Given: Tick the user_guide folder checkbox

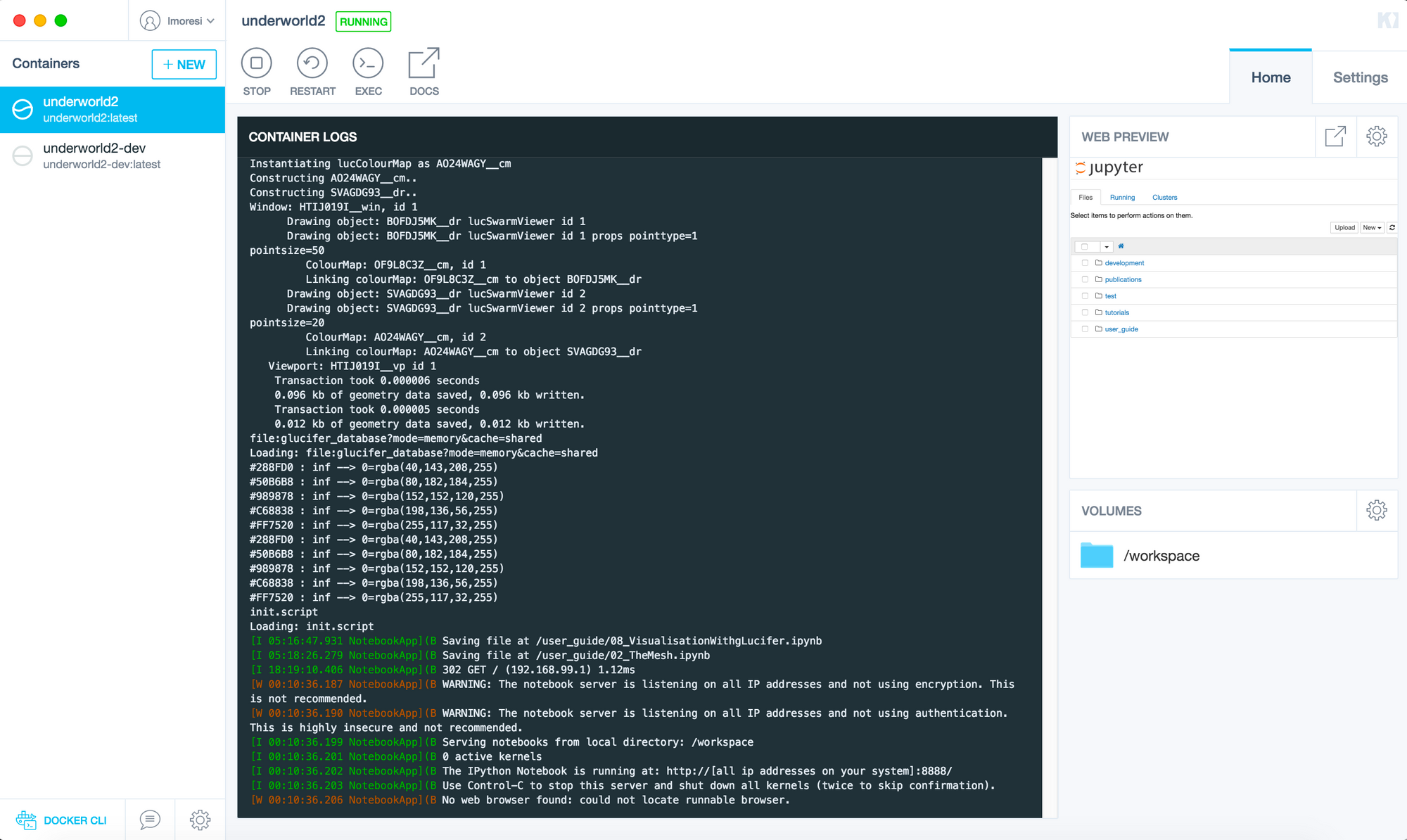Looking at the screenshot, I should tap(1085, 329).
